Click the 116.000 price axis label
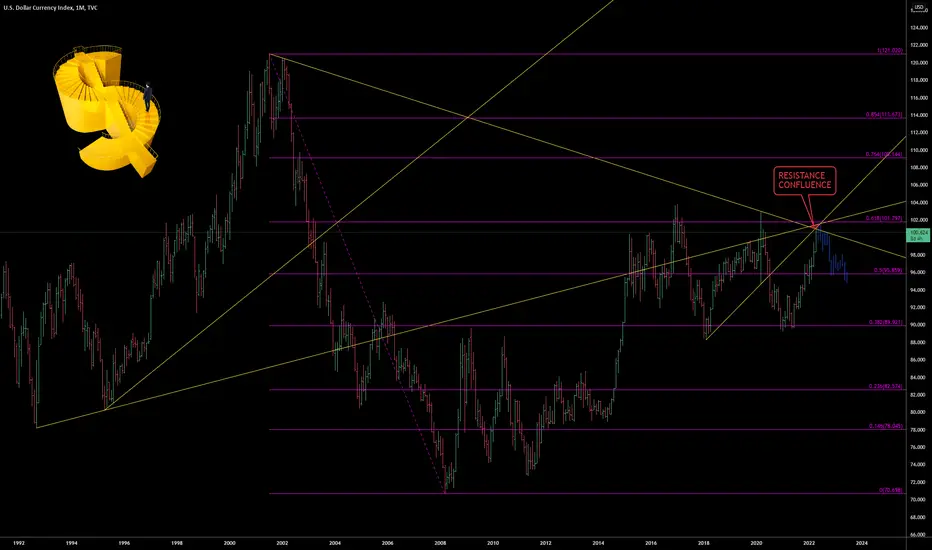This screenshot has width=932, height=550. [x=918, y=98]
